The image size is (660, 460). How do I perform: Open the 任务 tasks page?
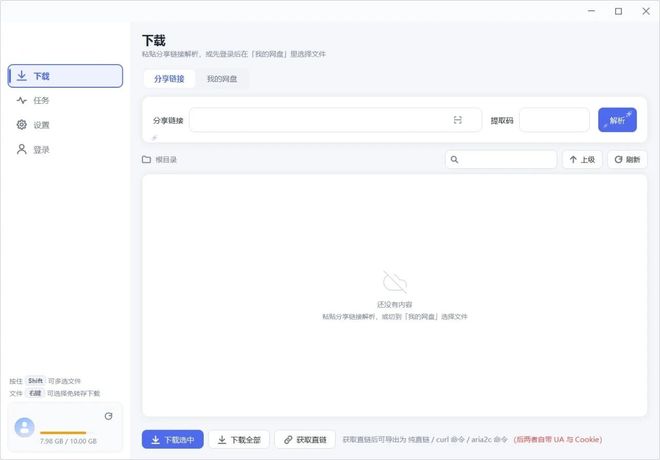point(65,101)
